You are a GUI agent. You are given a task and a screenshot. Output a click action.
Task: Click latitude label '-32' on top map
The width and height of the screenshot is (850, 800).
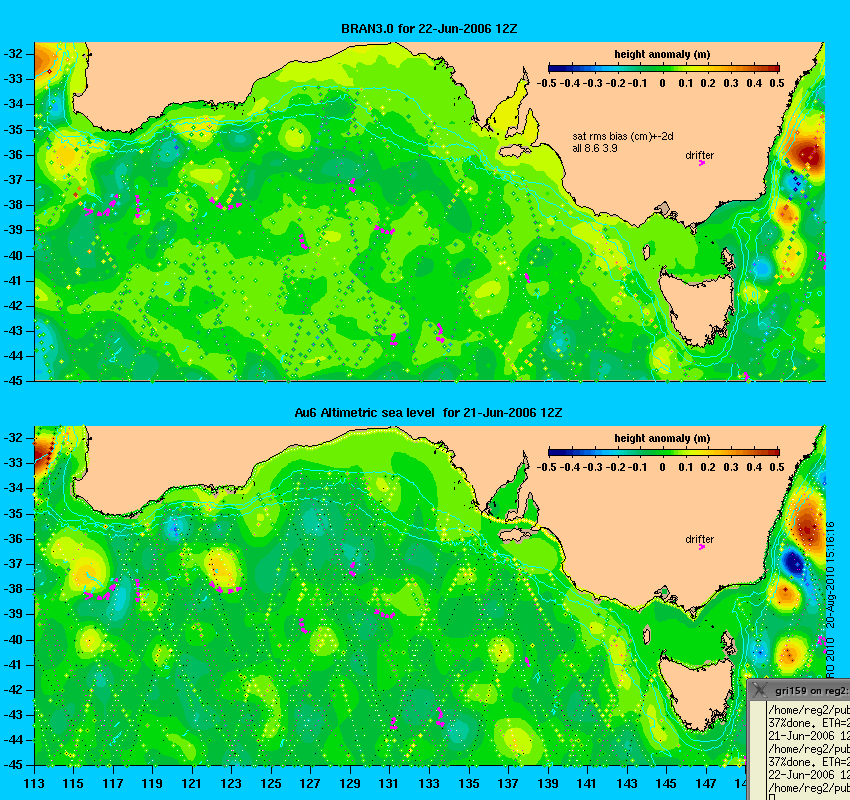(13, 54)
